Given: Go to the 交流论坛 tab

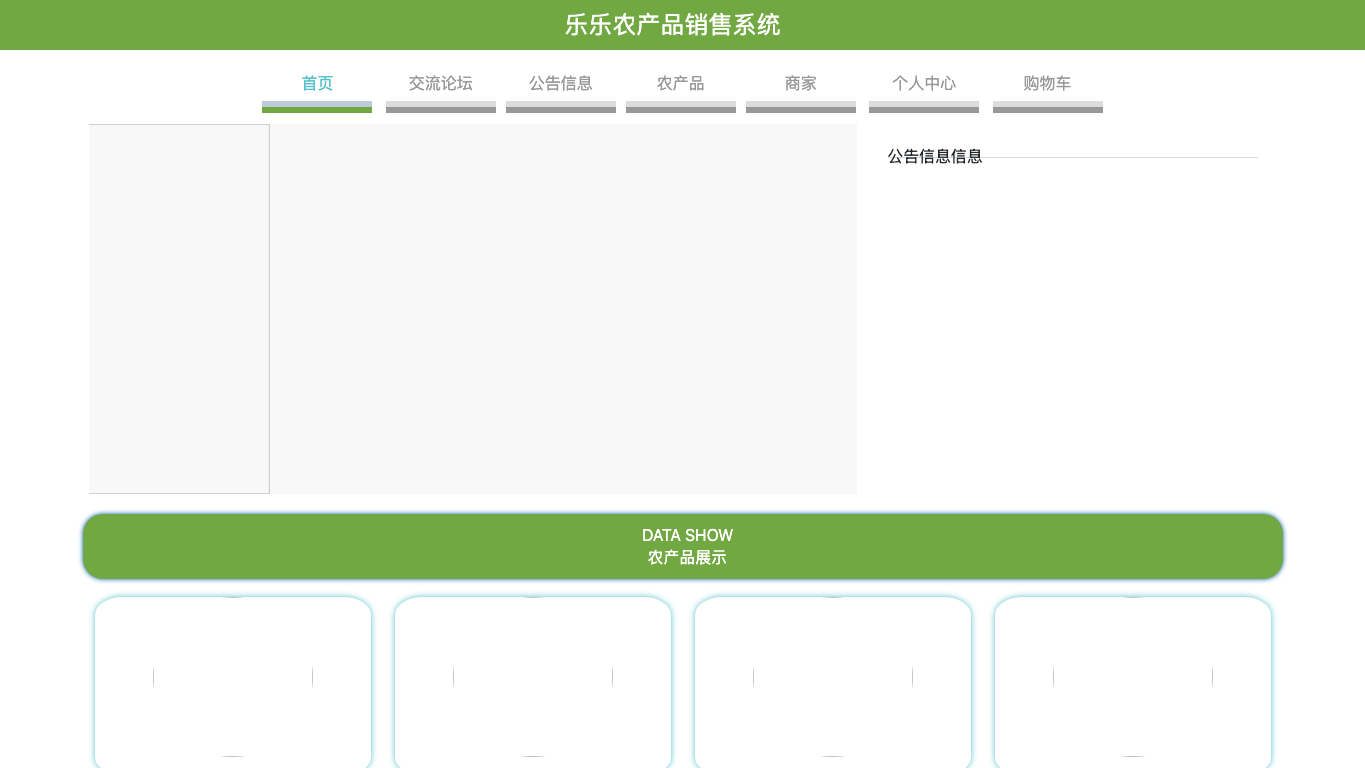Looking at the screenshot, I should click(441, 83).
